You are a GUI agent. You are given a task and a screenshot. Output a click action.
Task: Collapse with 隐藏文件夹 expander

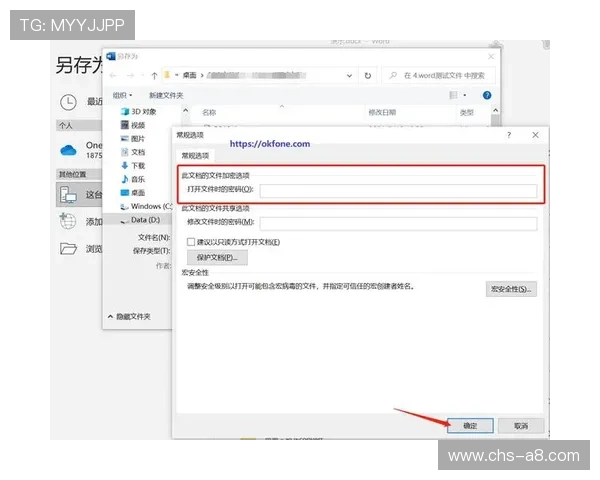tap(129, 317)
